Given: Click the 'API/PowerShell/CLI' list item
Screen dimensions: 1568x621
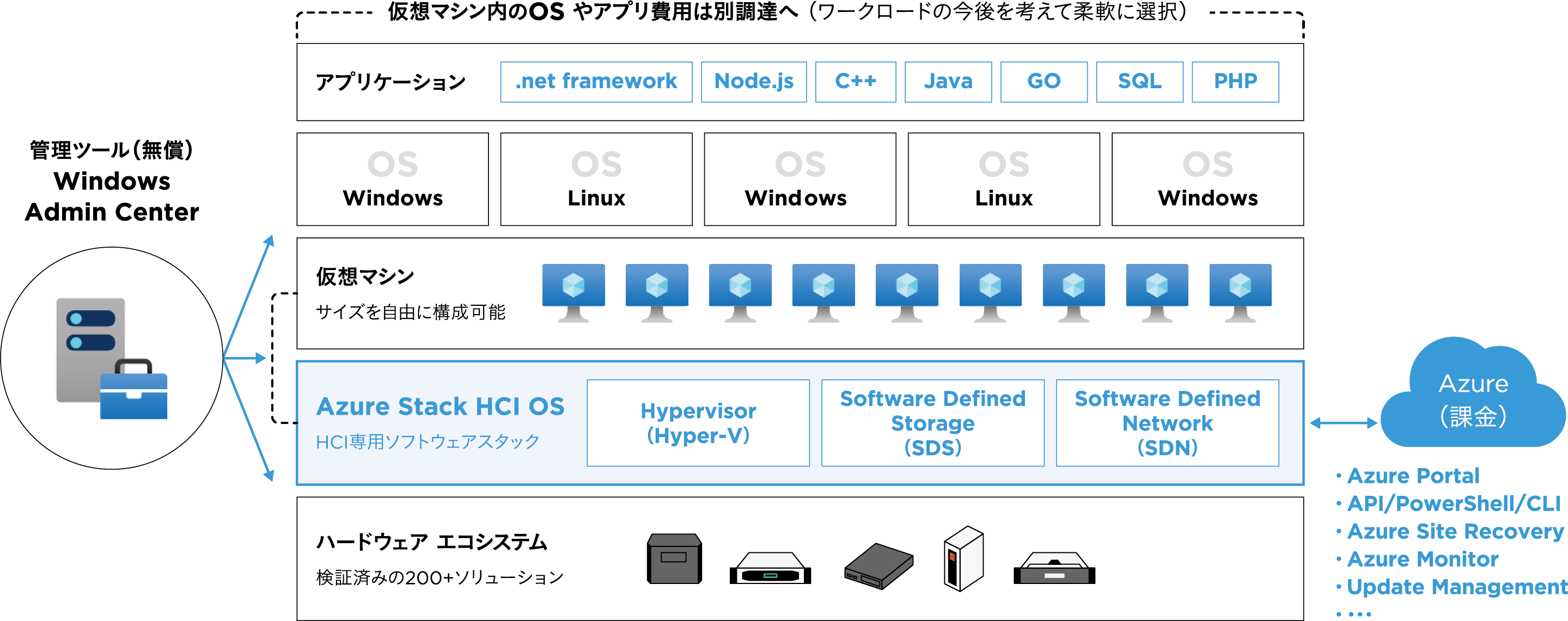Looking at the screenshot, I should coord(1454,503).
